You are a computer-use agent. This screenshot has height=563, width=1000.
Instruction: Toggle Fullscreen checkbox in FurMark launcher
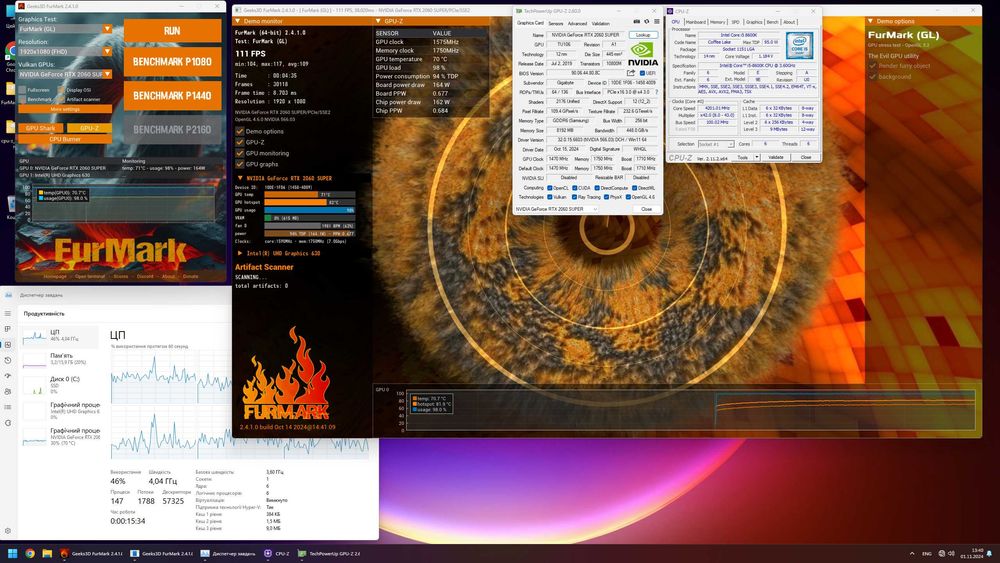pos(22,90)
